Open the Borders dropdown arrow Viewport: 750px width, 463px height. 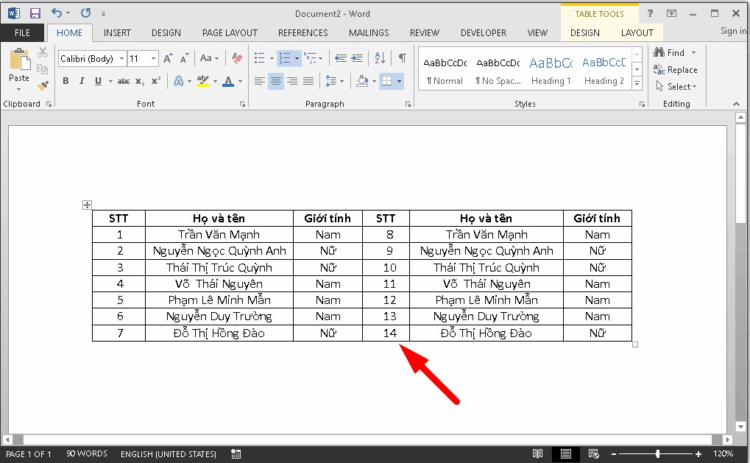[x=400, y=81]
